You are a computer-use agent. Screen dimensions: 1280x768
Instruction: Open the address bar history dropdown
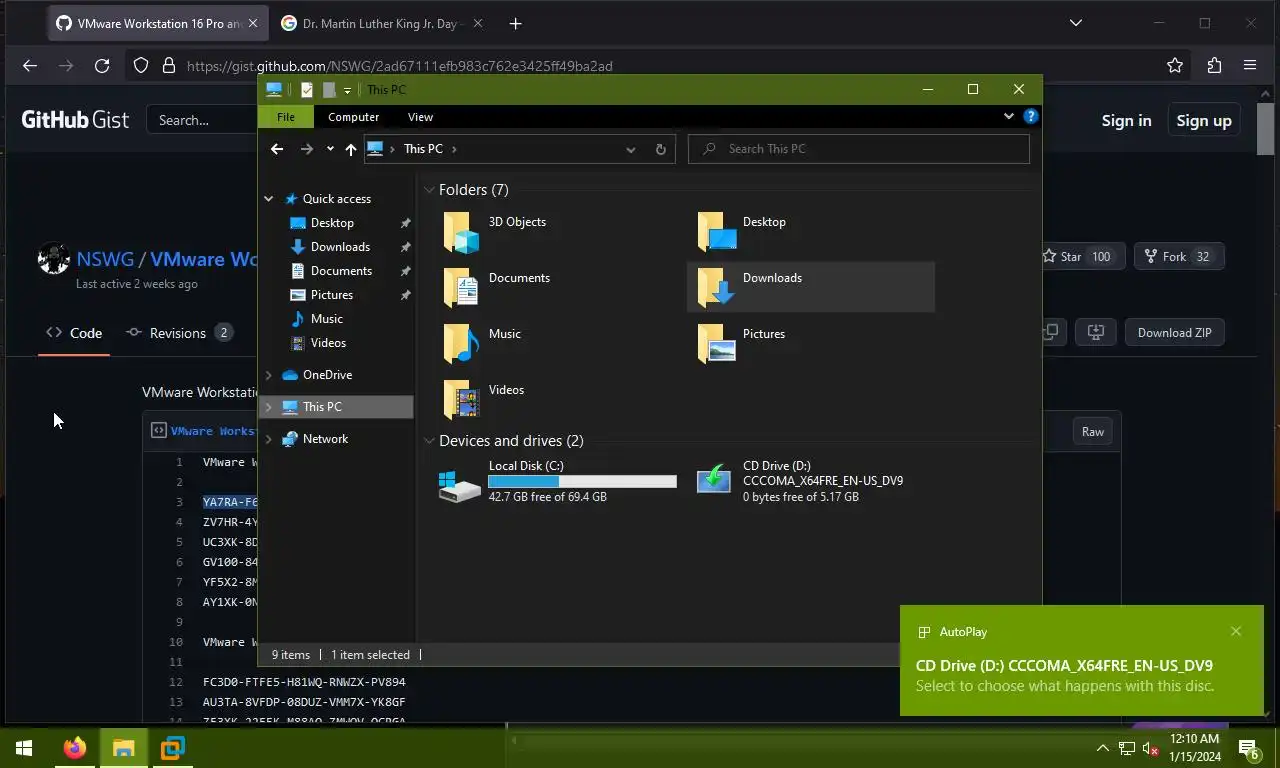(x=630, y=149)
